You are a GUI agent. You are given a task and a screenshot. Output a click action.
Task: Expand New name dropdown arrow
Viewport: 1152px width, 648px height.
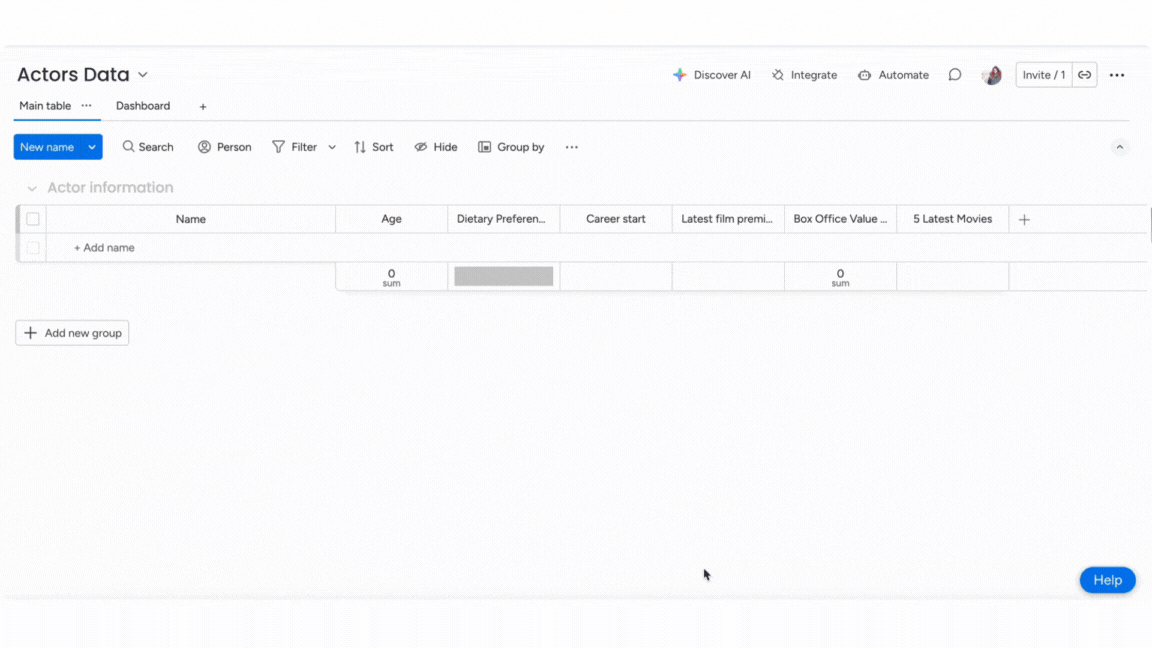click(92, 147)
